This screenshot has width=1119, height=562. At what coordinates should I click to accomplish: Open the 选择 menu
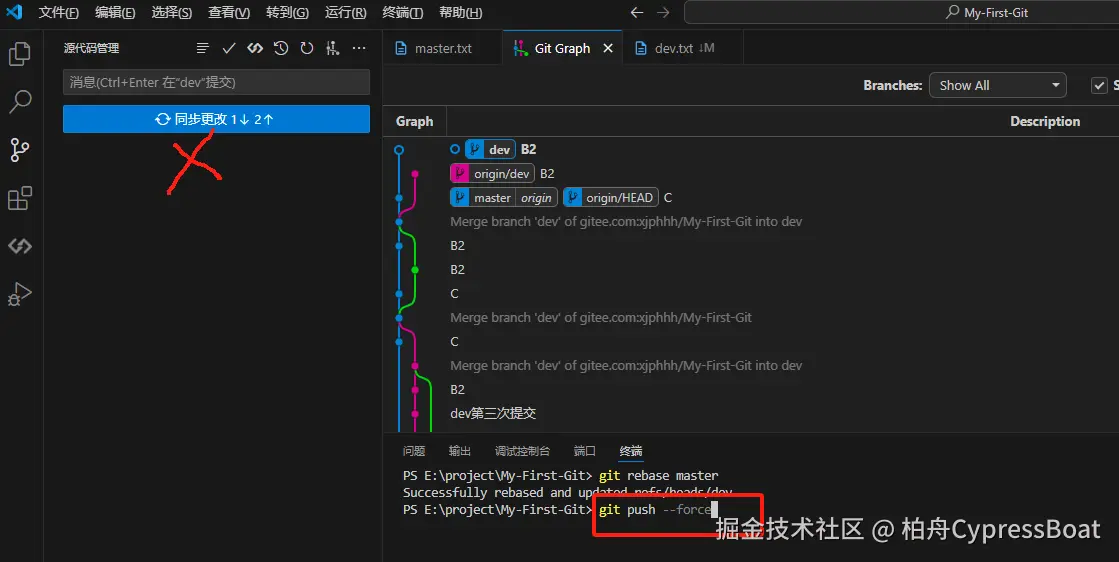click(171, 12)
